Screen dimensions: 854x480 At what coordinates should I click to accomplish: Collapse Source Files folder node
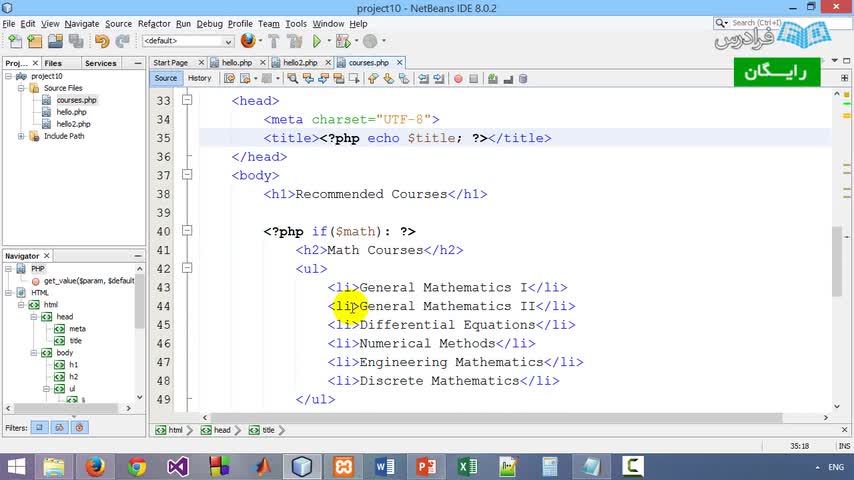click(21, 88)
